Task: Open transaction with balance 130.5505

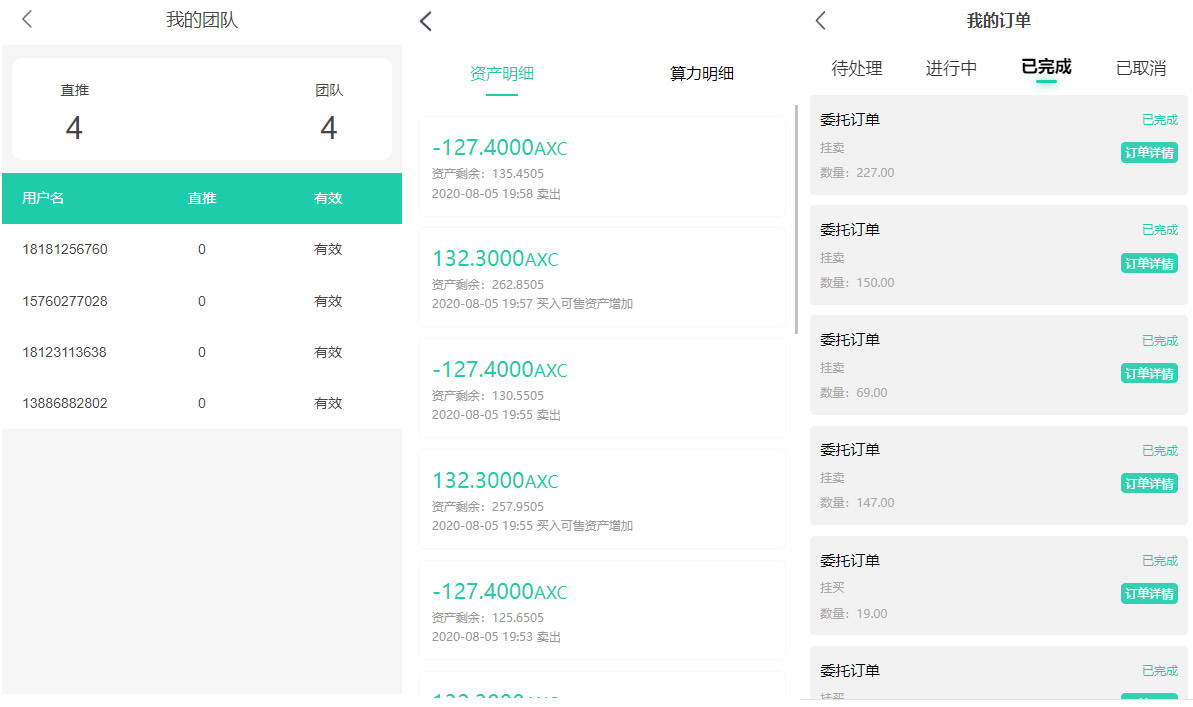Action: tap(602, 388)
